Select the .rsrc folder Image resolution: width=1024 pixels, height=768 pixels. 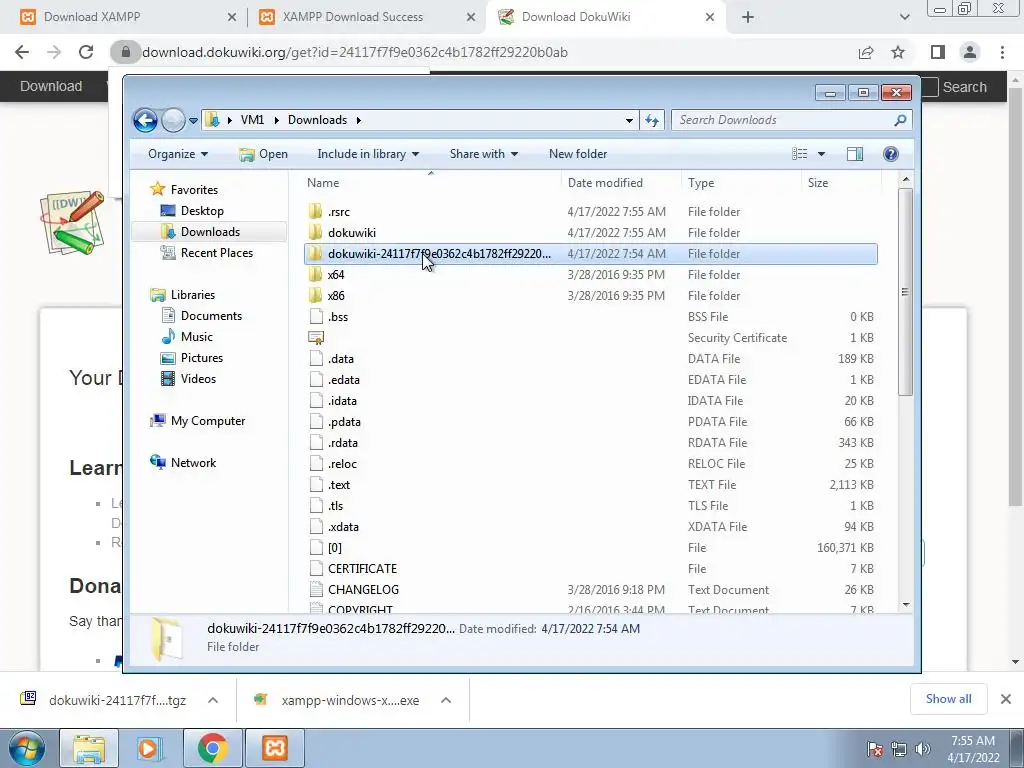pos(590,212)
